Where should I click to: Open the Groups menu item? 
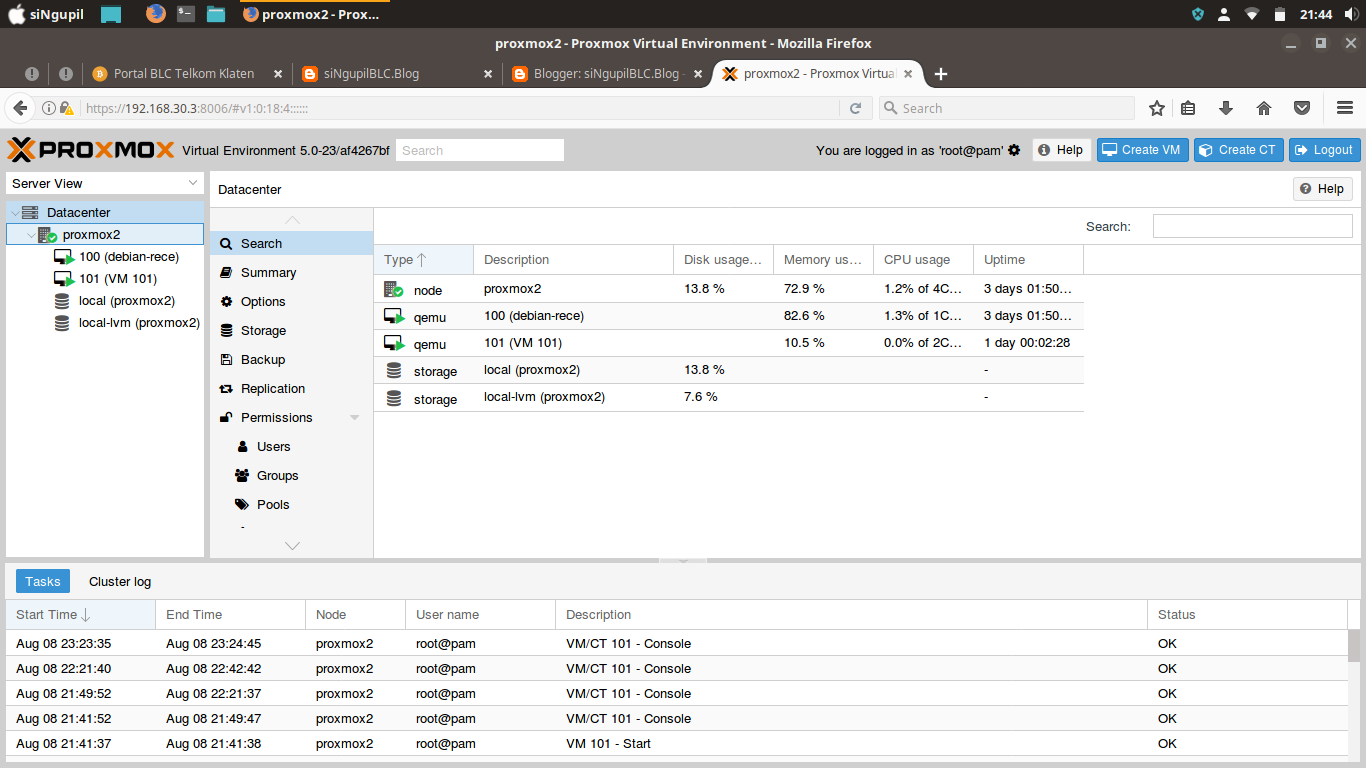tap(291, 475)
